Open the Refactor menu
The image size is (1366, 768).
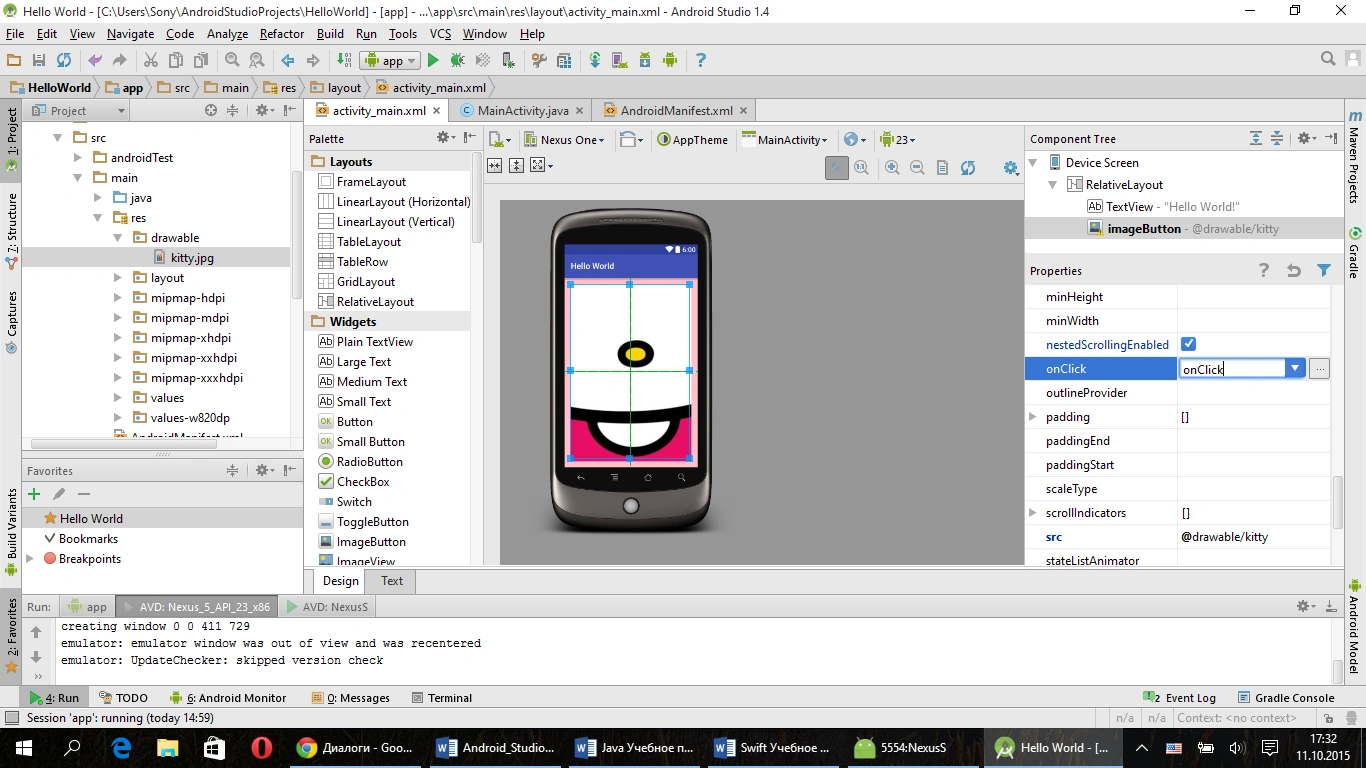click(281, 34)
